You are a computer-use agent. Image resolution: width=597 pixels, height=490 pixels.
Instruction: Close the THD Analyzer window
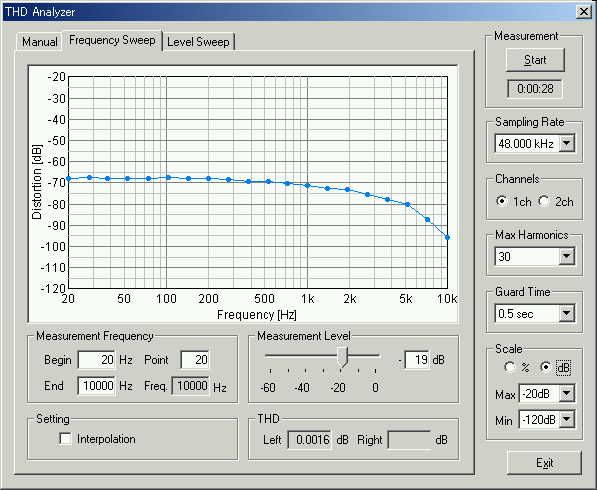(583, 12)
